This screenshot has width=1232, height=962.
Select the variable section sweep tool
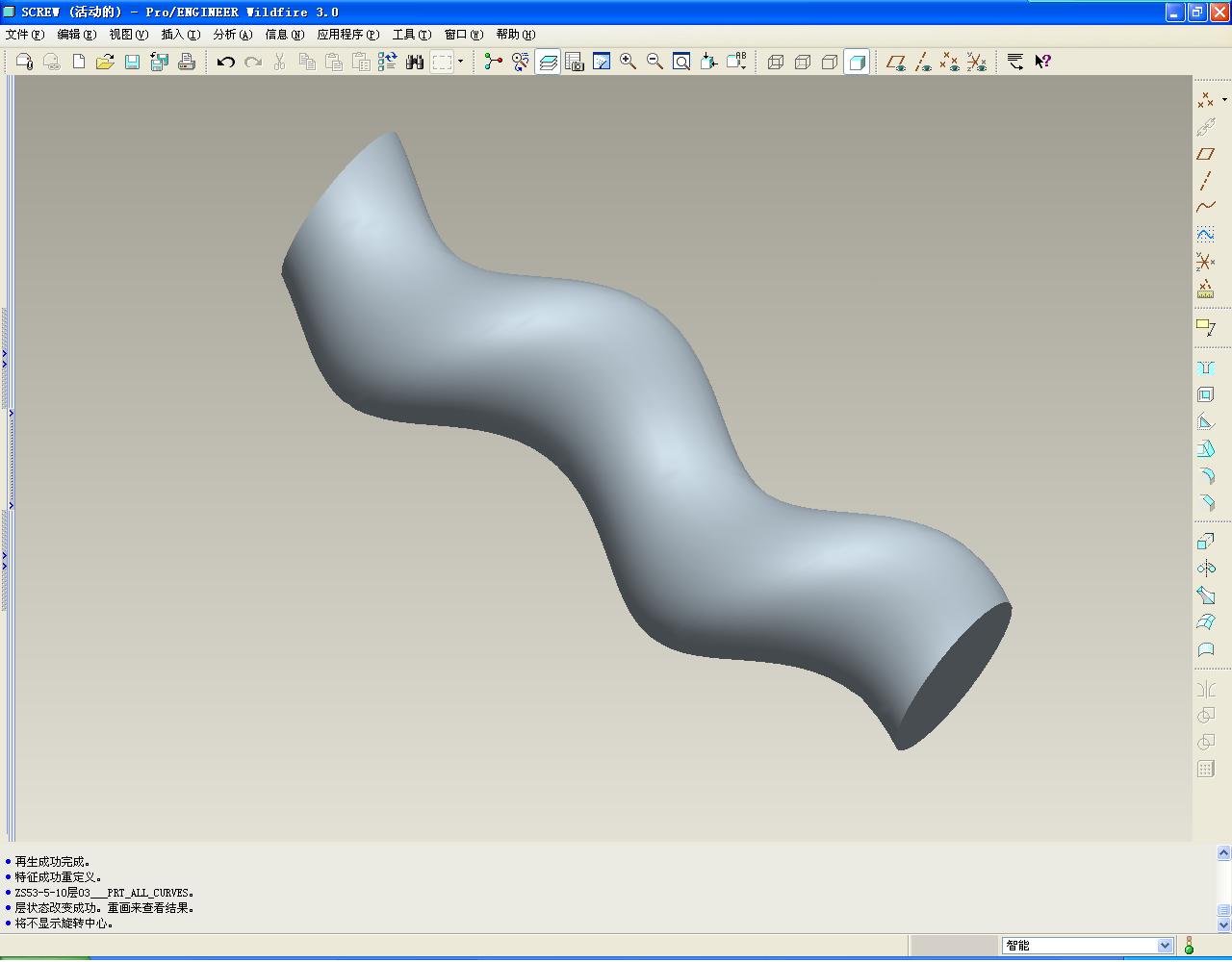1205,595
